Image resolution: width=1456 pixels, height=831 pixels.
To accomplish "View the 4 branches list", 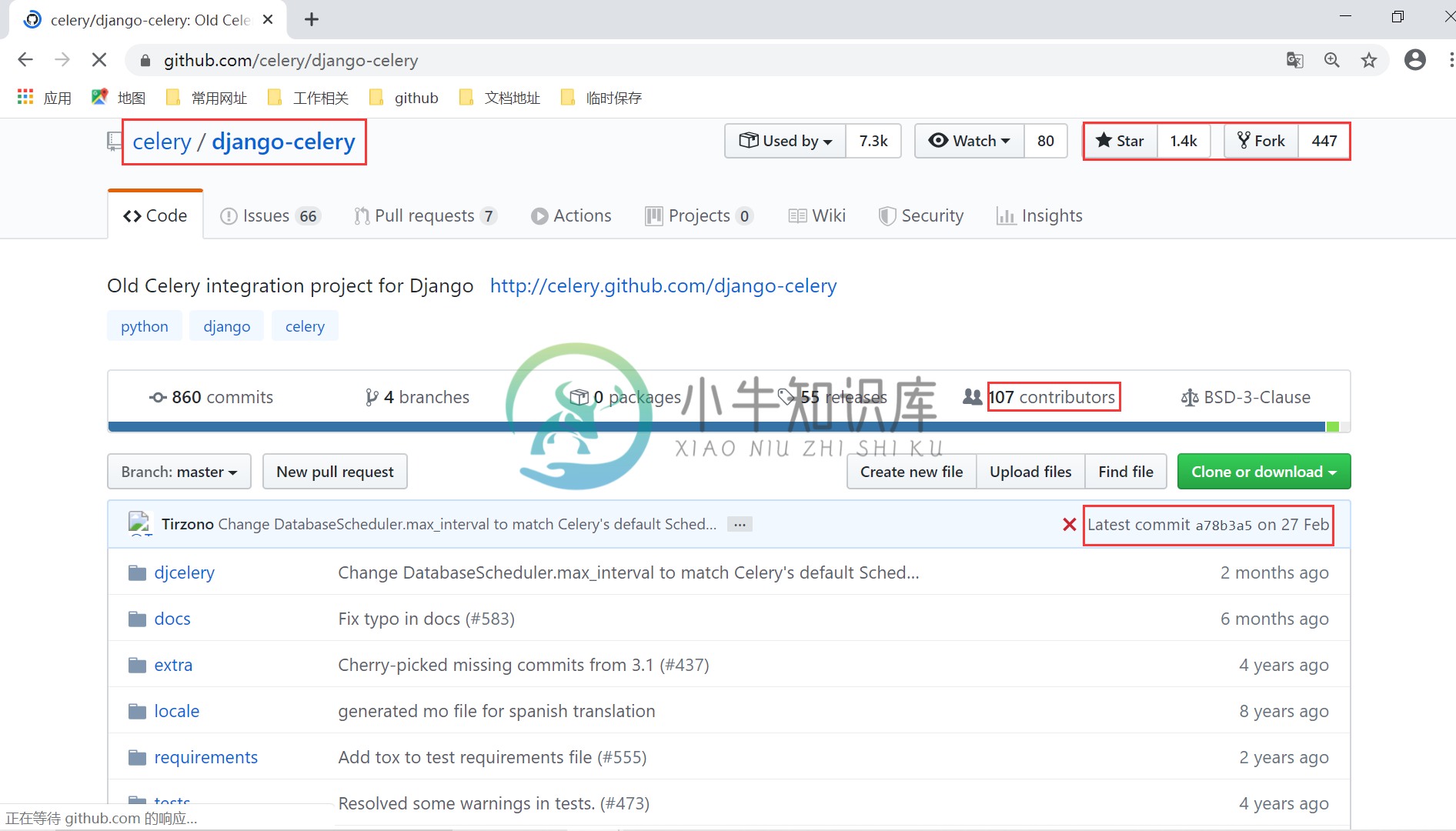I will coord(418,397).
